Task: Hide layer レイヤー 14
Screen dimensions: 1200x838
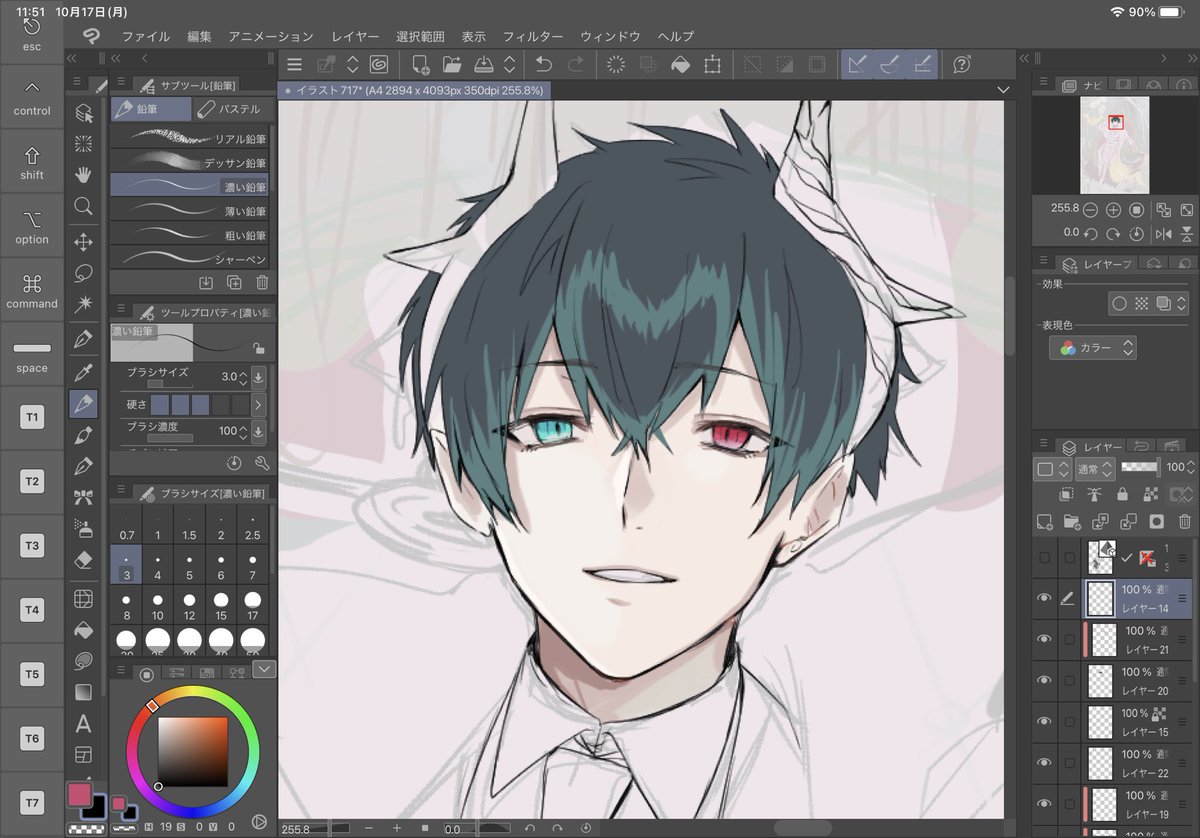Action: coord(1044,598)
